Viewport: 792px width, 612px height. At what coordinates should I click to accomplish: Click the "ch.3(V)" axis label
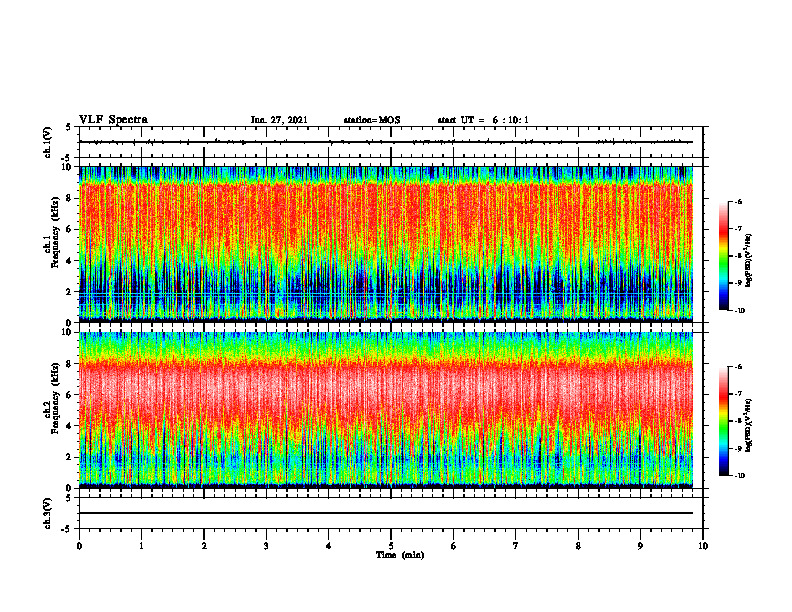(x=47, y=513)
